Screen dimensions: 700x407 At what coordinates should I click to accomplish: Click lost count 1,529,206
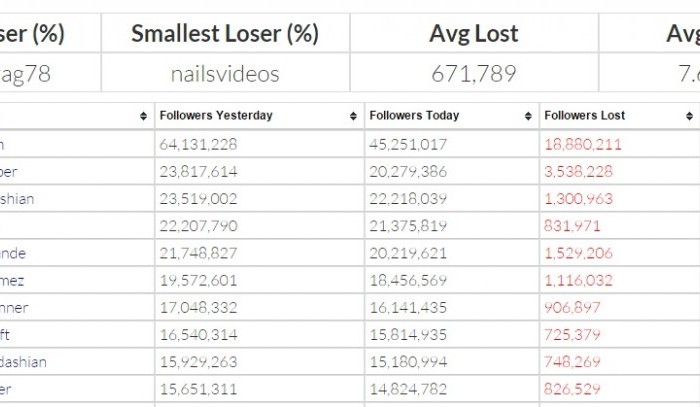click(579, 253)
